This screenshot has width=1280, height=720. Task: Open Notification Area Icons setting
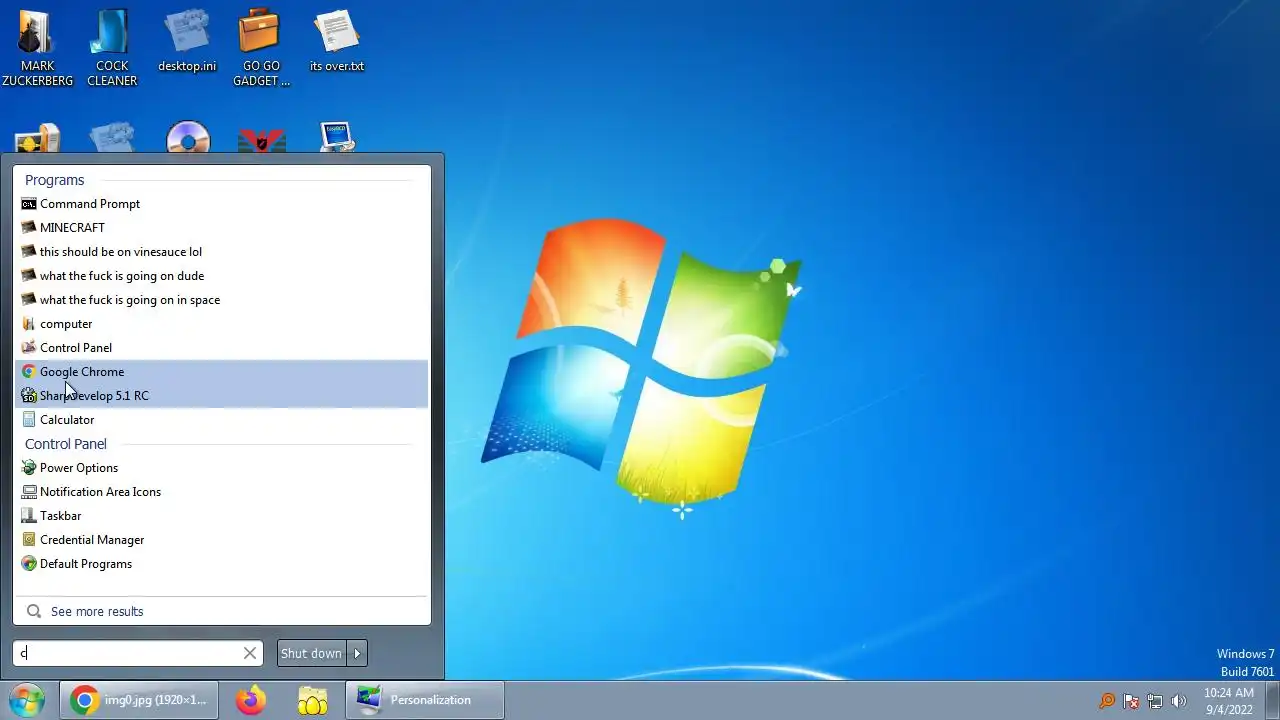(x=222, y=492)
